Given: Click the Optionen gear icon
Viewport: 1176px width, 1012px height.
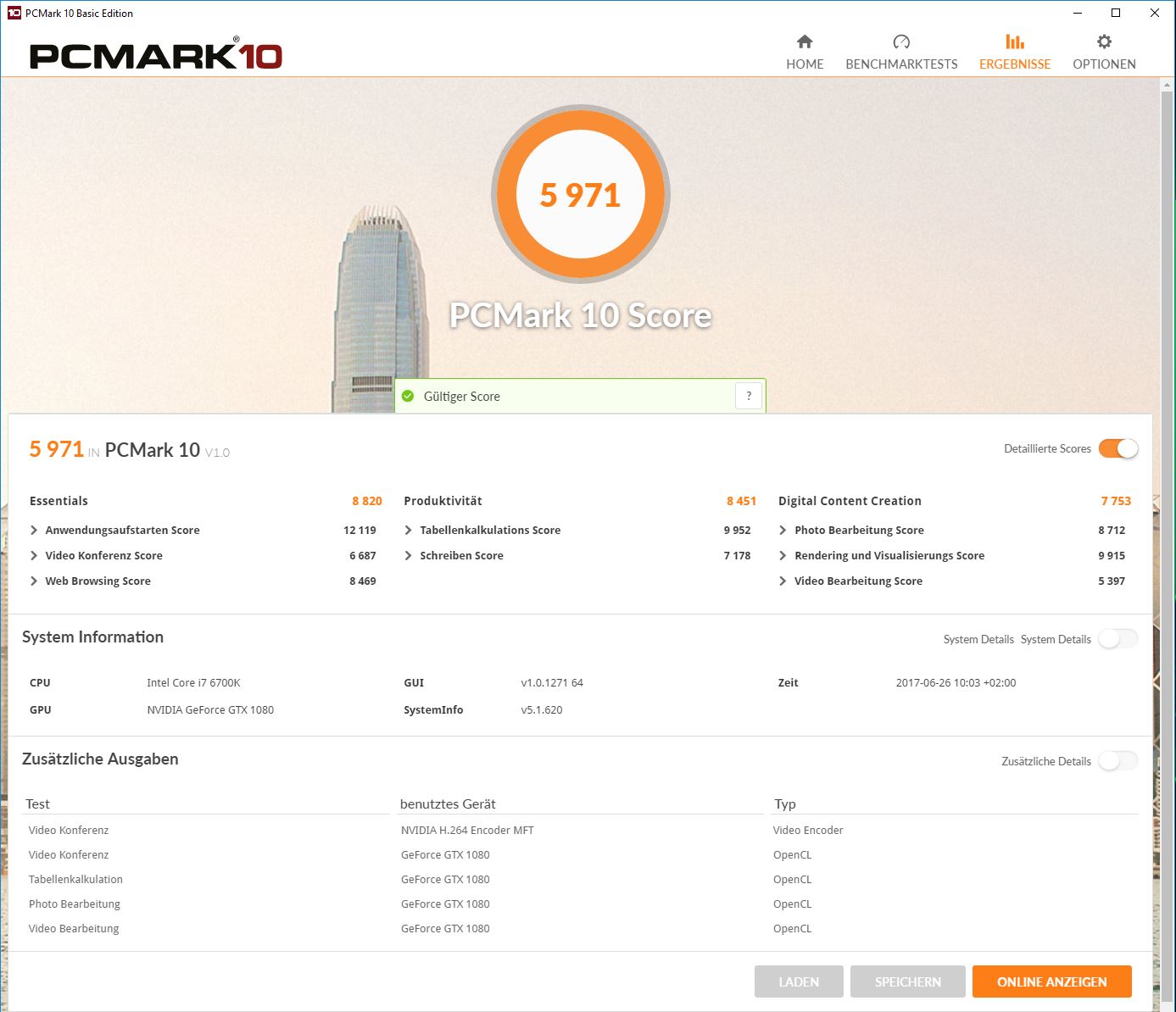Looking at the screenshot, I should 1104,42.
